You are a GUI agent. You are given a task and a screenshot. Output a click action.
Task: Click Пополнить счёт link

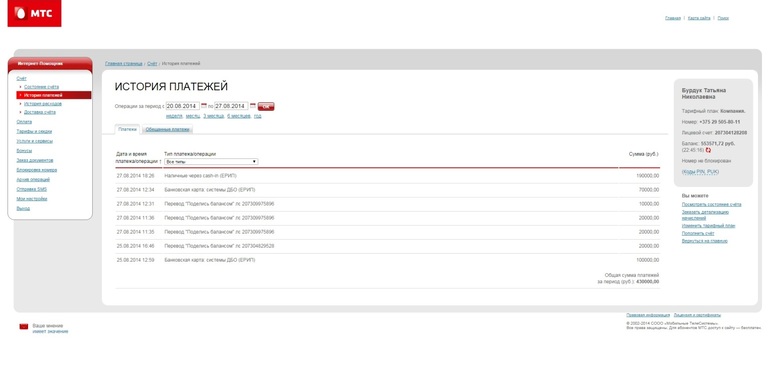point(698,234)
